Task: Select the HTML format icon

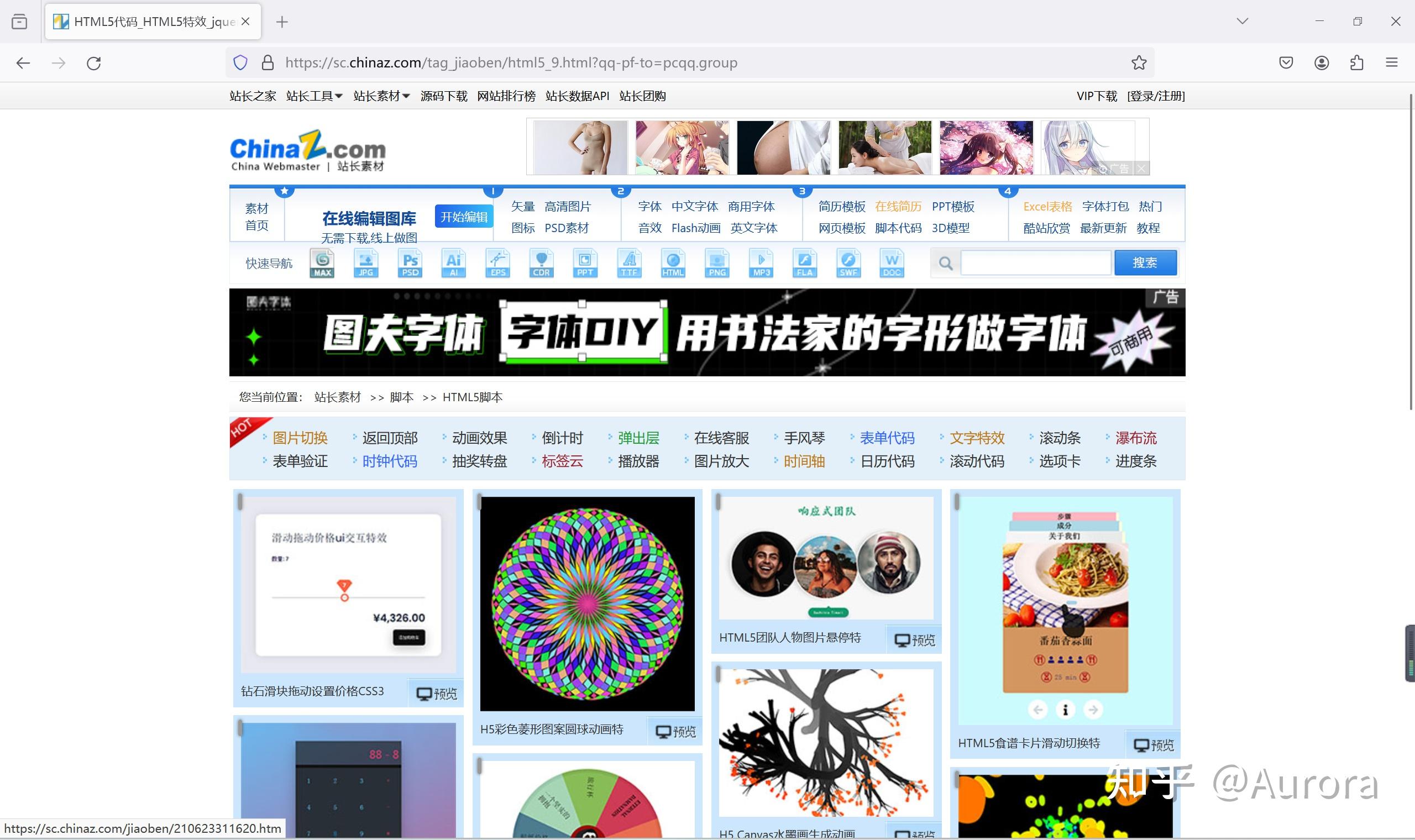Action: pos(673,262)
